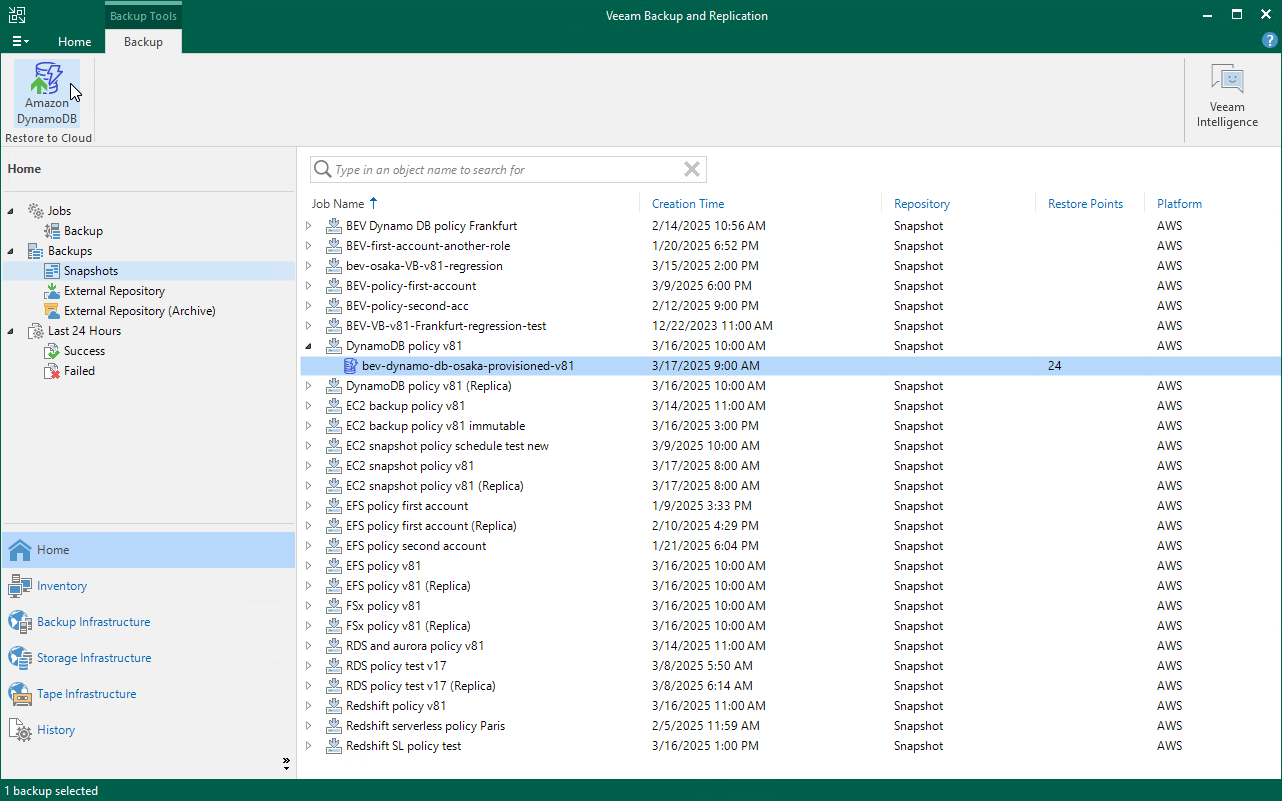Expand DynamoDB policy v81 (Replica) row
Image resolution: width=1282 pixels, height=801 pixels.
(309, 386)
